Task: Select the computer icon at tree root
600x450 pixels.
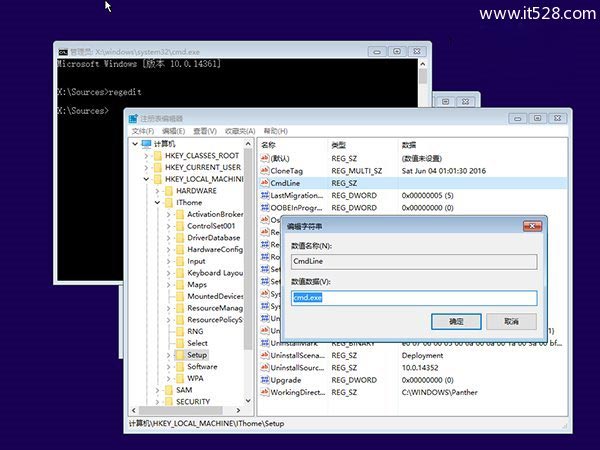Action: pos(147,144)
